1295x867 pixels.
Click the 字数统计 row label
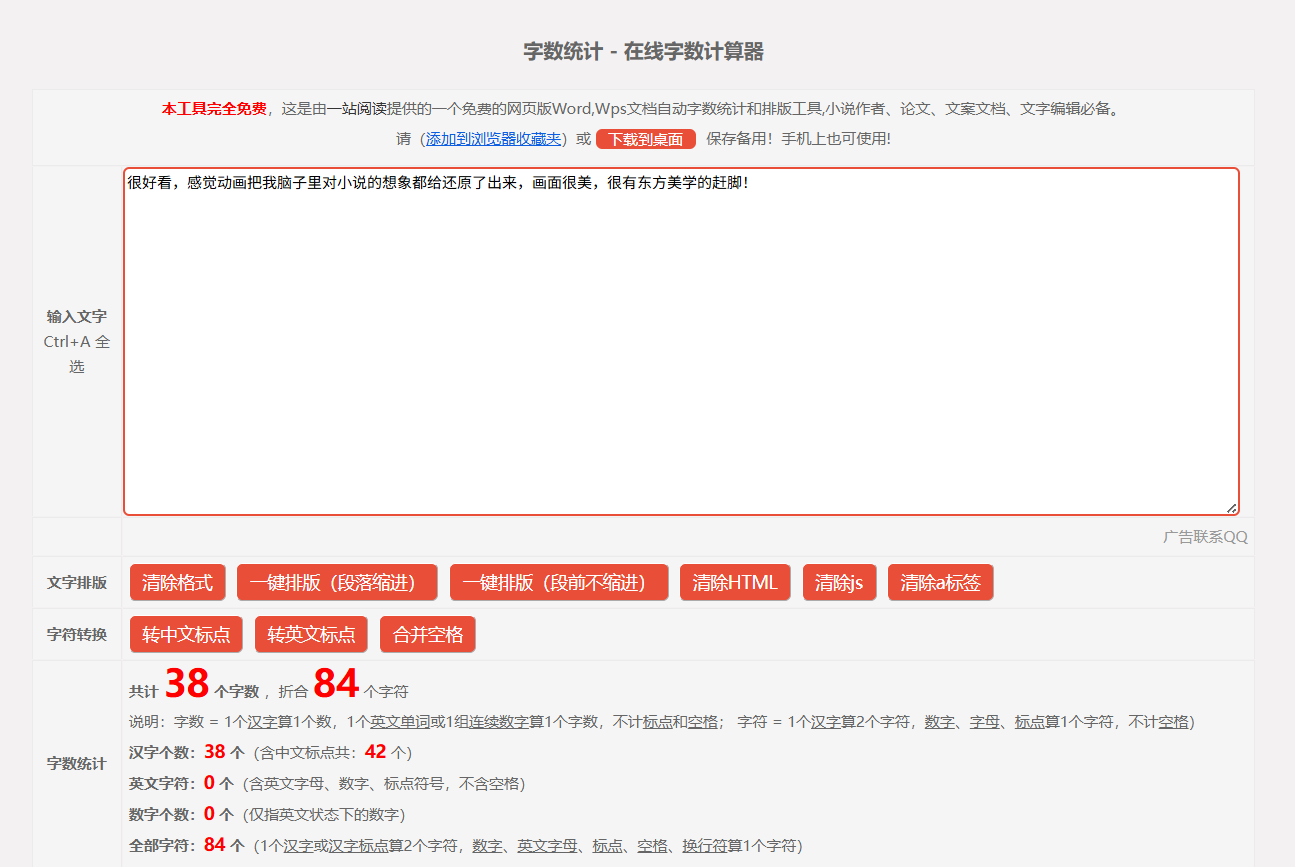pos(77,763)
